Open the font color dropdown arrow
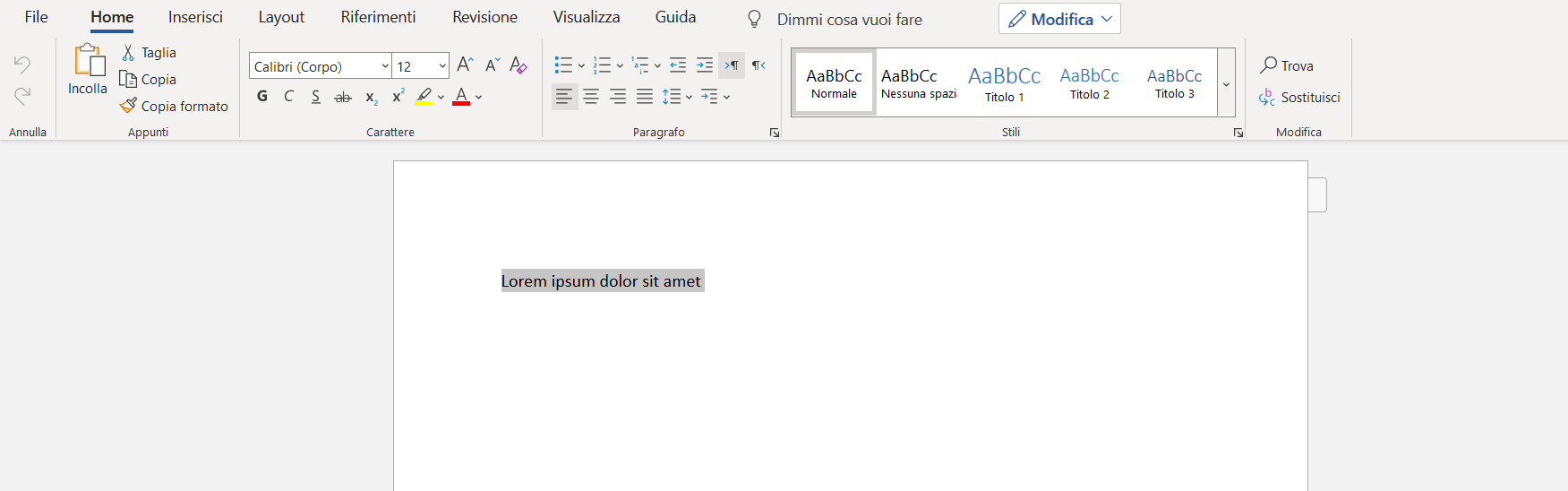Viewport: 1568px width, 491px height. (479, 97)
